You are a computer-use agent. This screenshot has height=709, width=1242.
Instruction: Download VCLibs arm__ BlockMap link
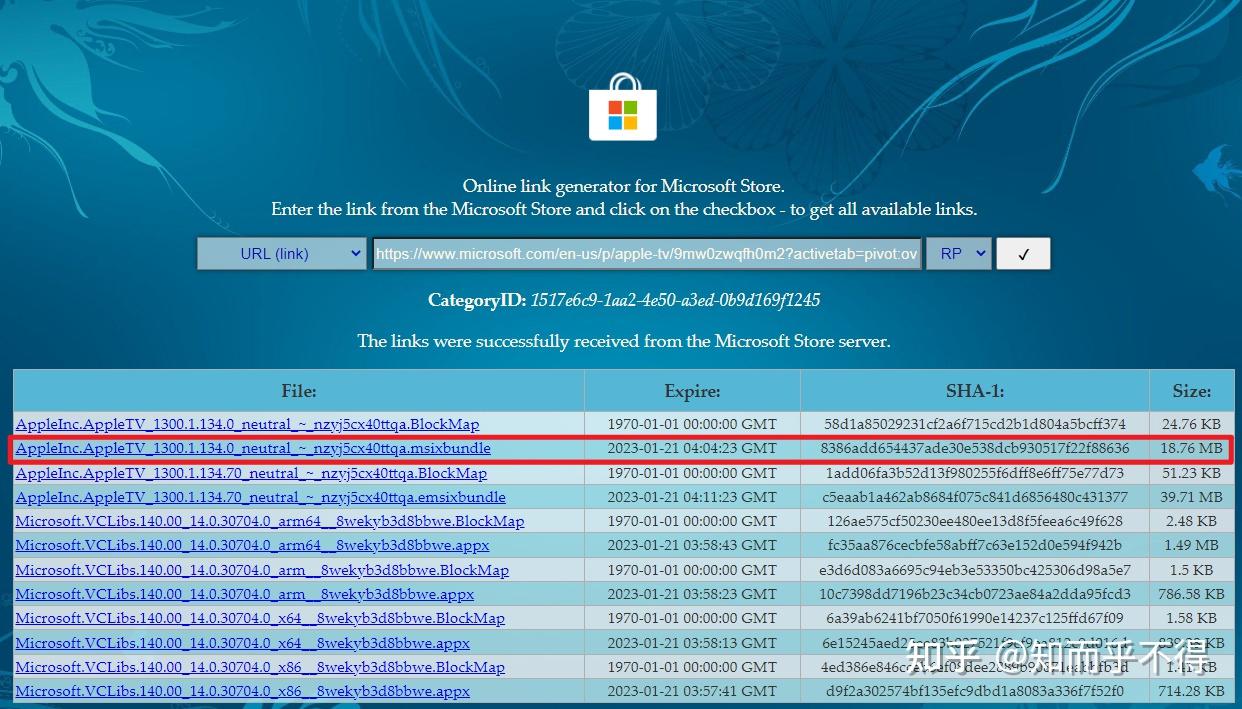pos(262,570)
